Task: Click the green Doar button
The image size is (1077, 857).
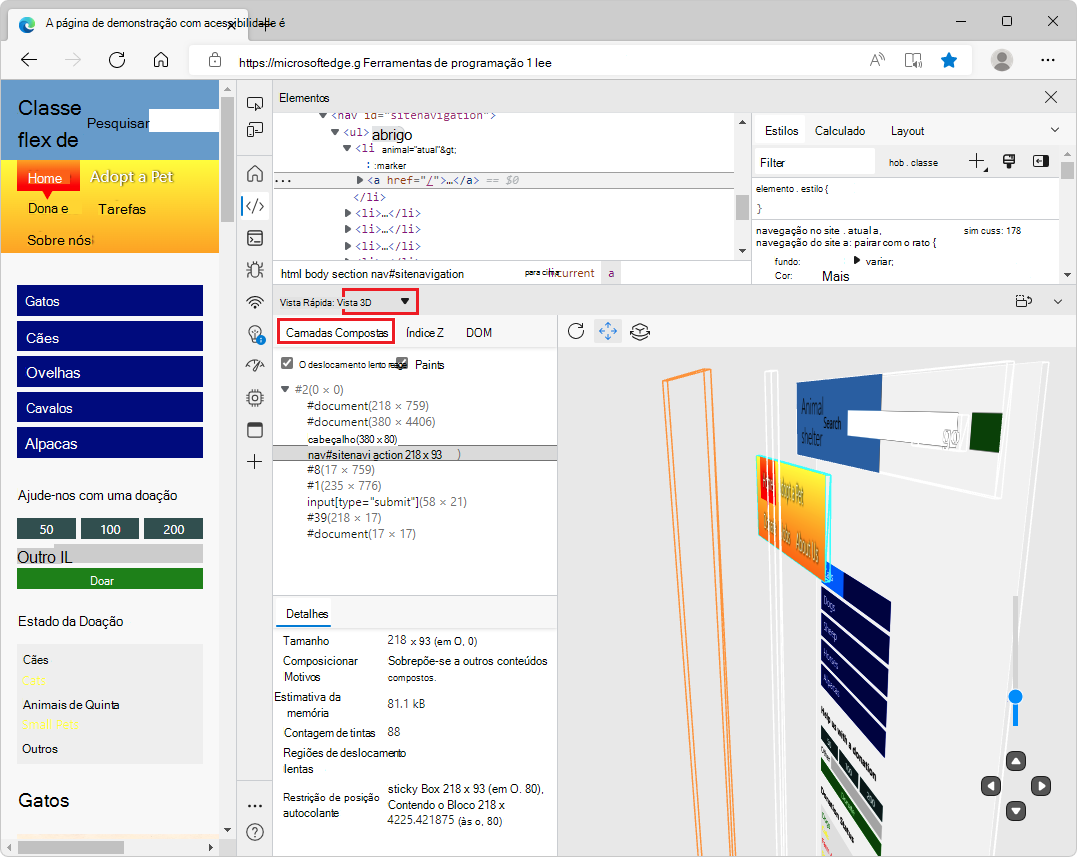Action: [110, 579]
